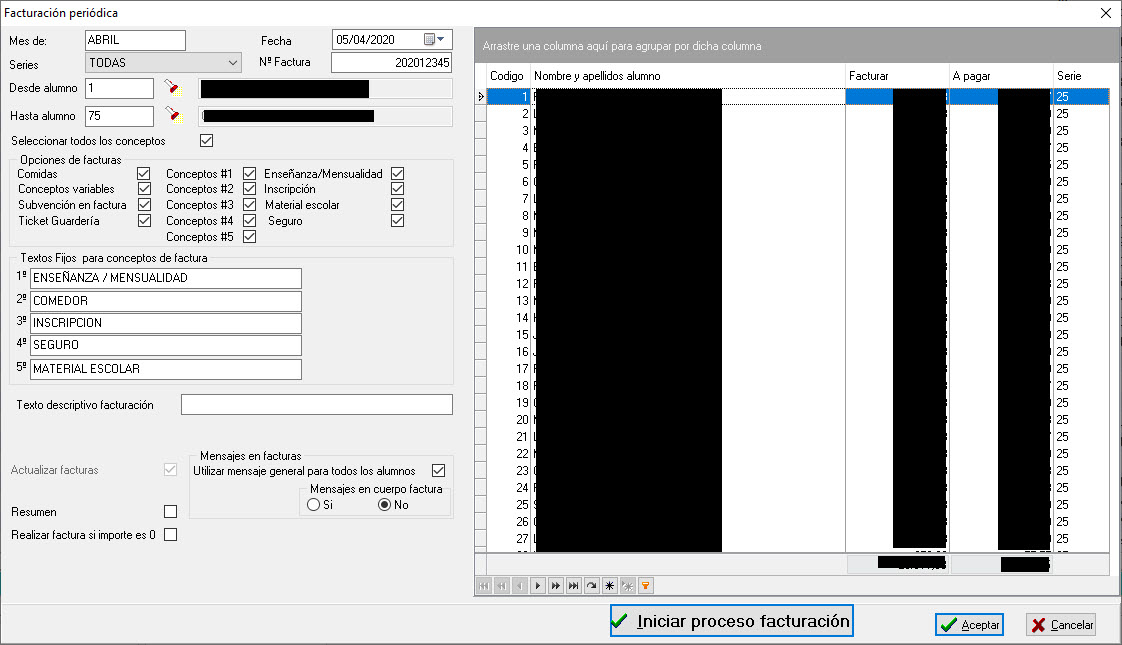Click the Aceptar button
The height and width of the screenshot is (645, 1122).
click(970, 624)
